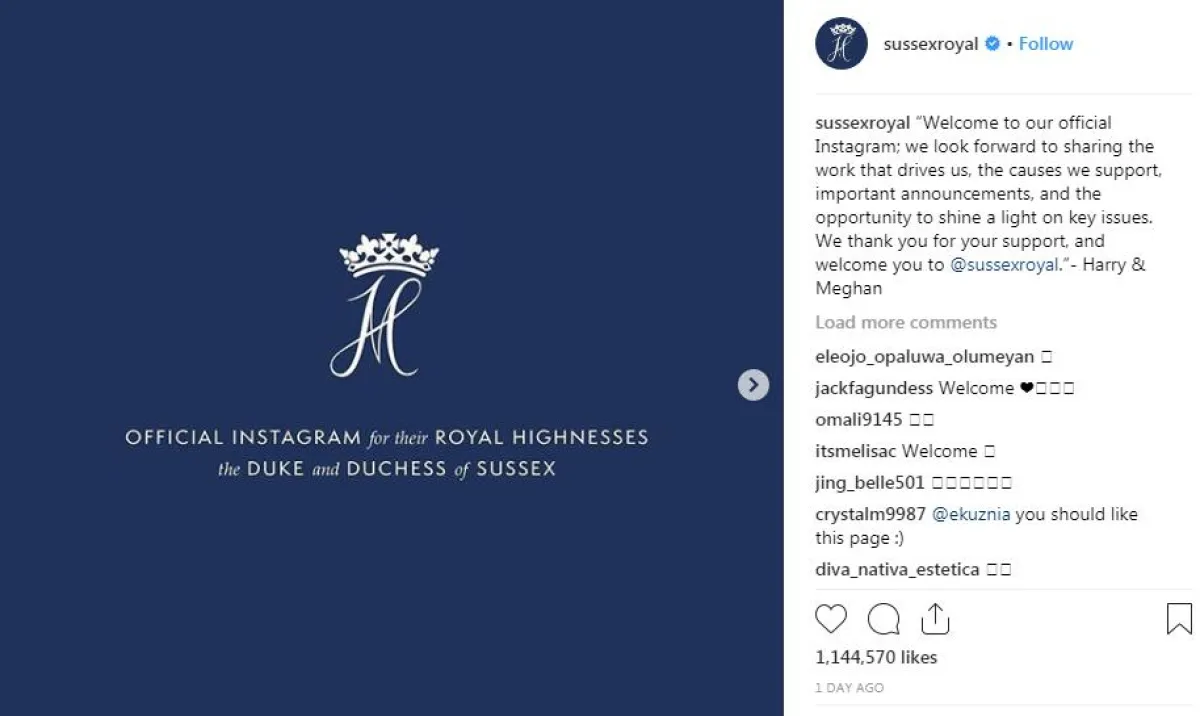This screenshot has height=716, width=1200.
Task: View itsmelisac's profile
Action: 856,451
